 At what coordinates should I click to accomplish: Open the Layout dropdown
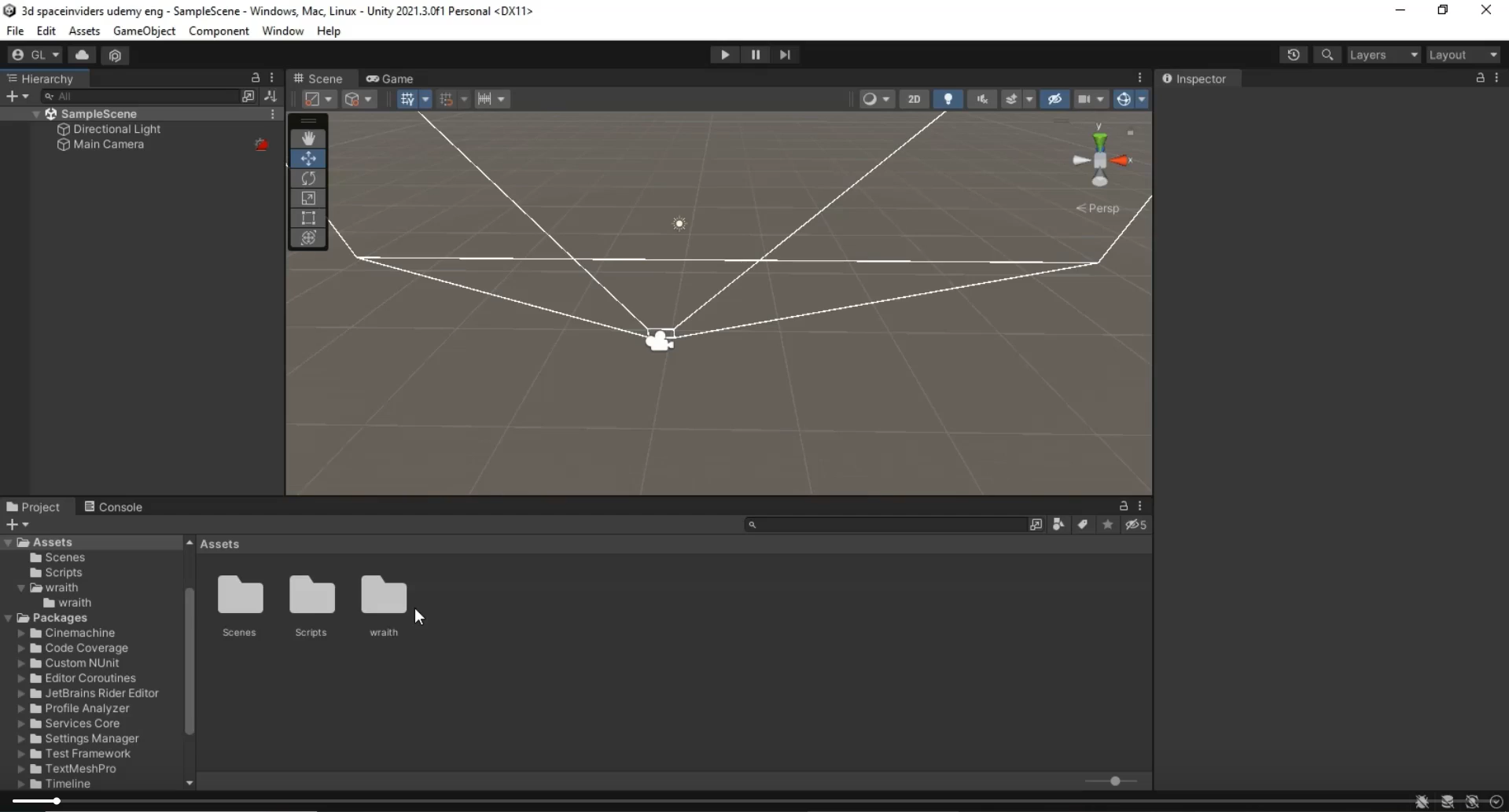[x=1463, y=54]
